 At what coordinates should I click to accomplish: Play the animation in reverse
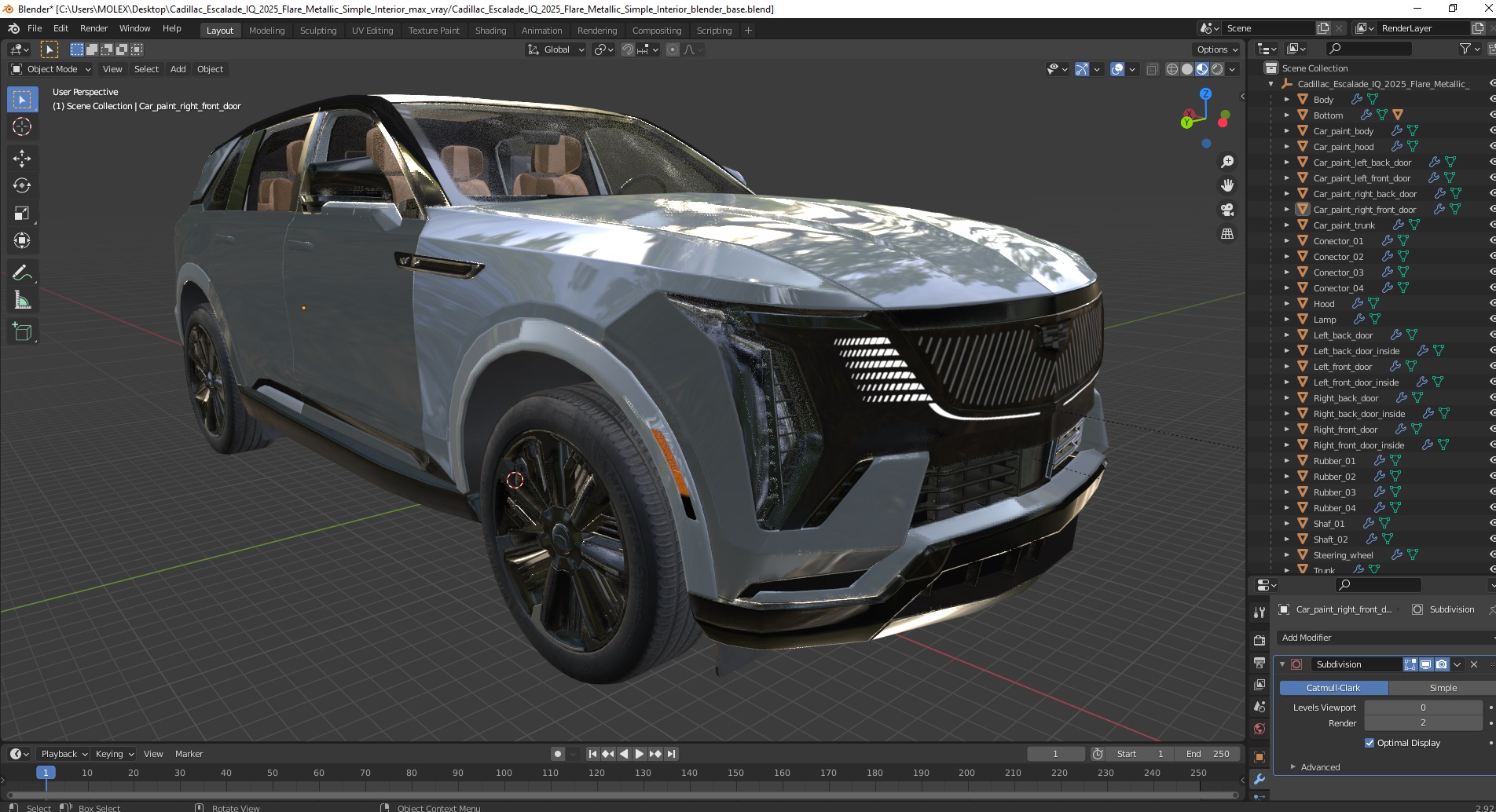coord(624,754)
